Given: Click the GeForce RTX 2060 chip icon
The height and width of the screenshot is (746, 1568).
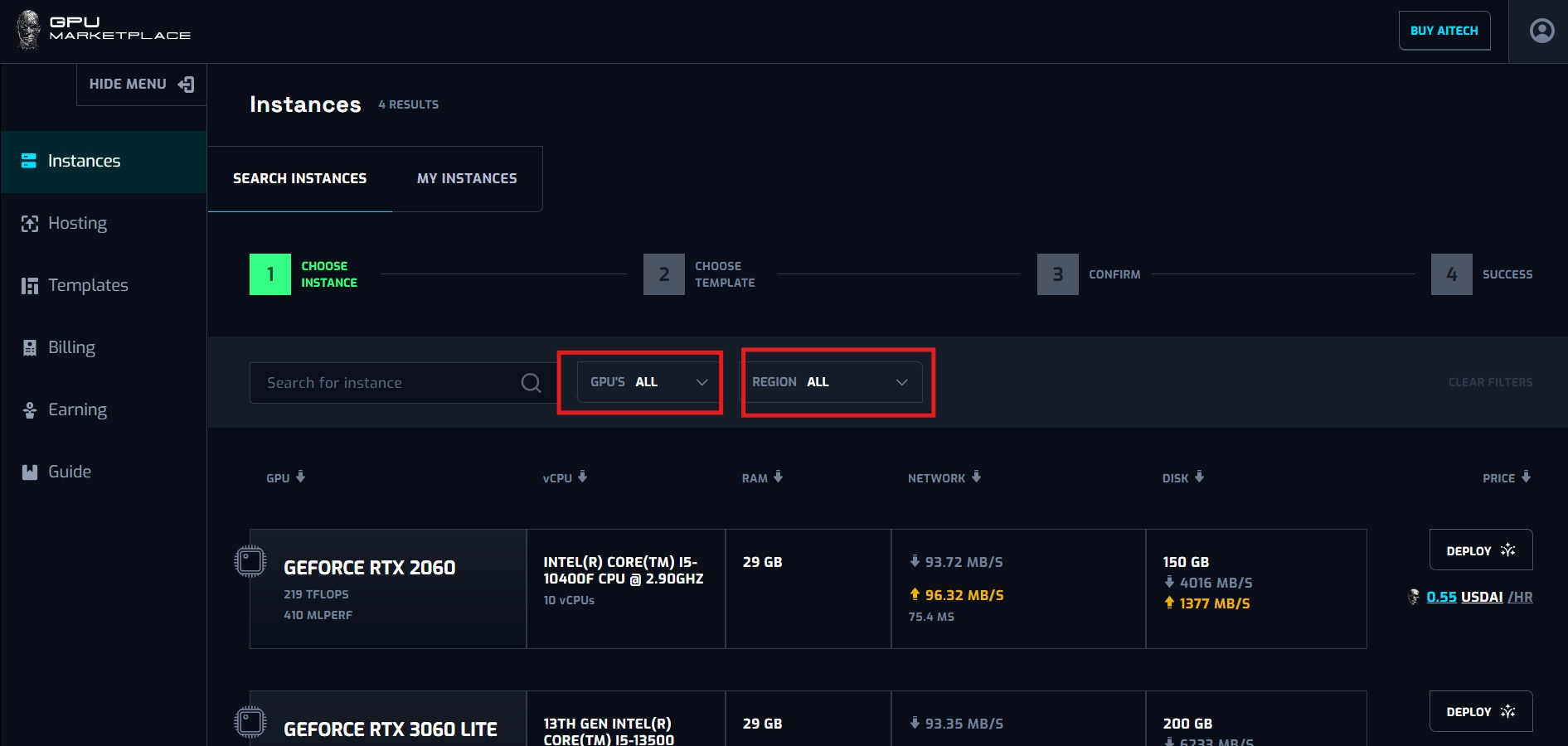Looking at the screenshot, I should click(250, 561).
